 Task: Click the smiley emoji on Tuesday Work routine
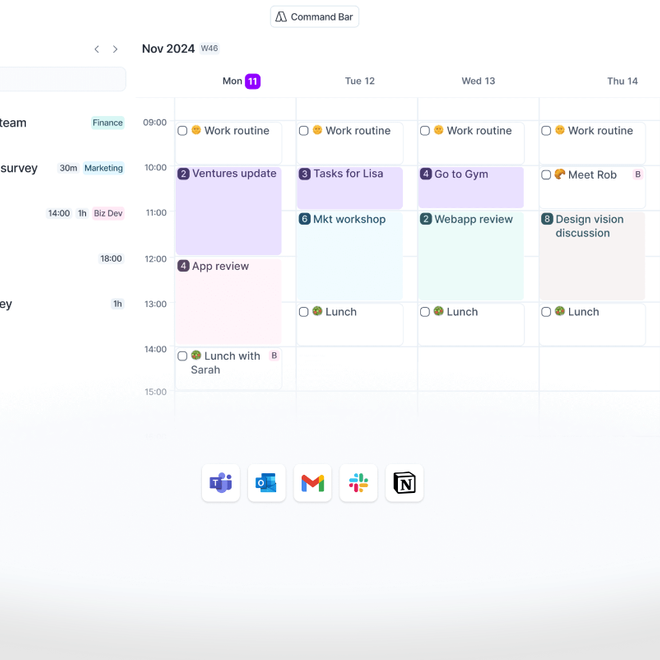[317, 130]
